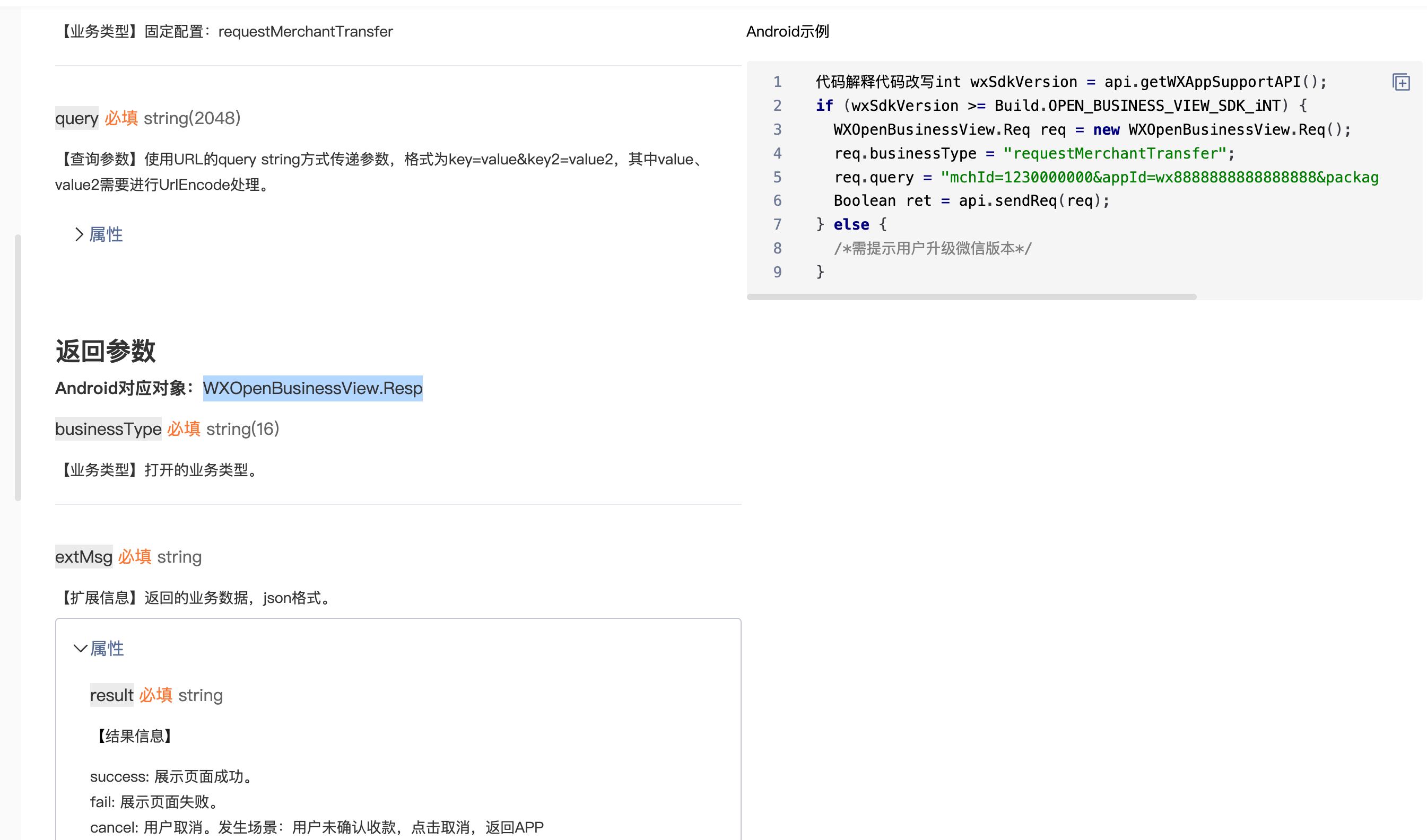
Task: Click code line 3 creating WXOpenBusinessView.Req
Action: [x=1092, y=129]
